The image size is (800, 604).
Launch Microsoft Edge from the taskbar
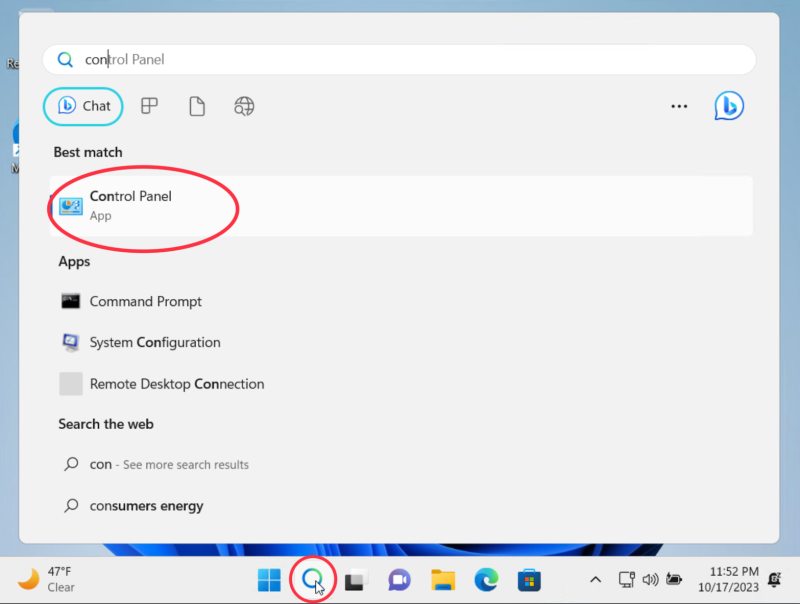(x=485, y=579)
